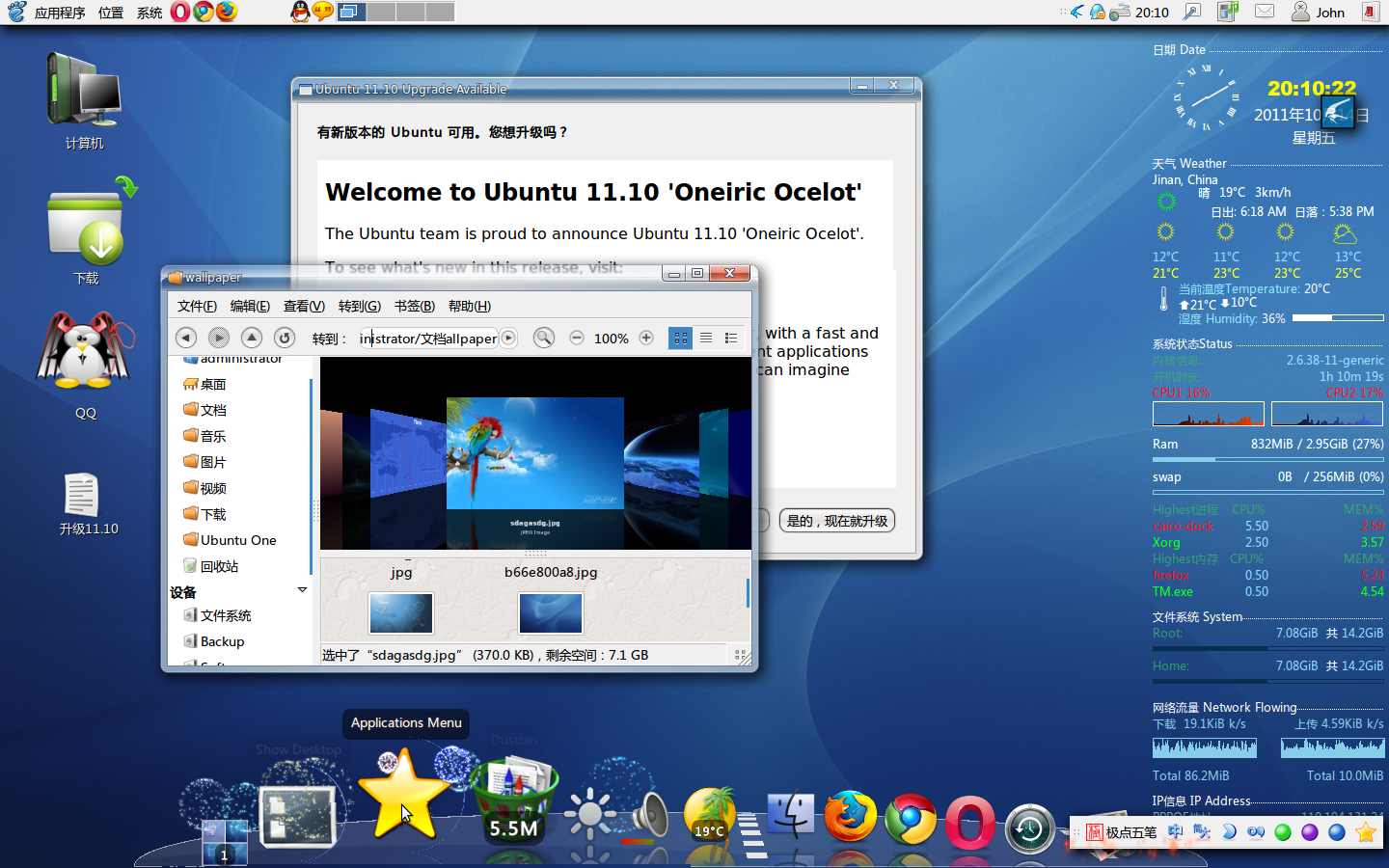Switch to list view

click(x=706, y=338)
